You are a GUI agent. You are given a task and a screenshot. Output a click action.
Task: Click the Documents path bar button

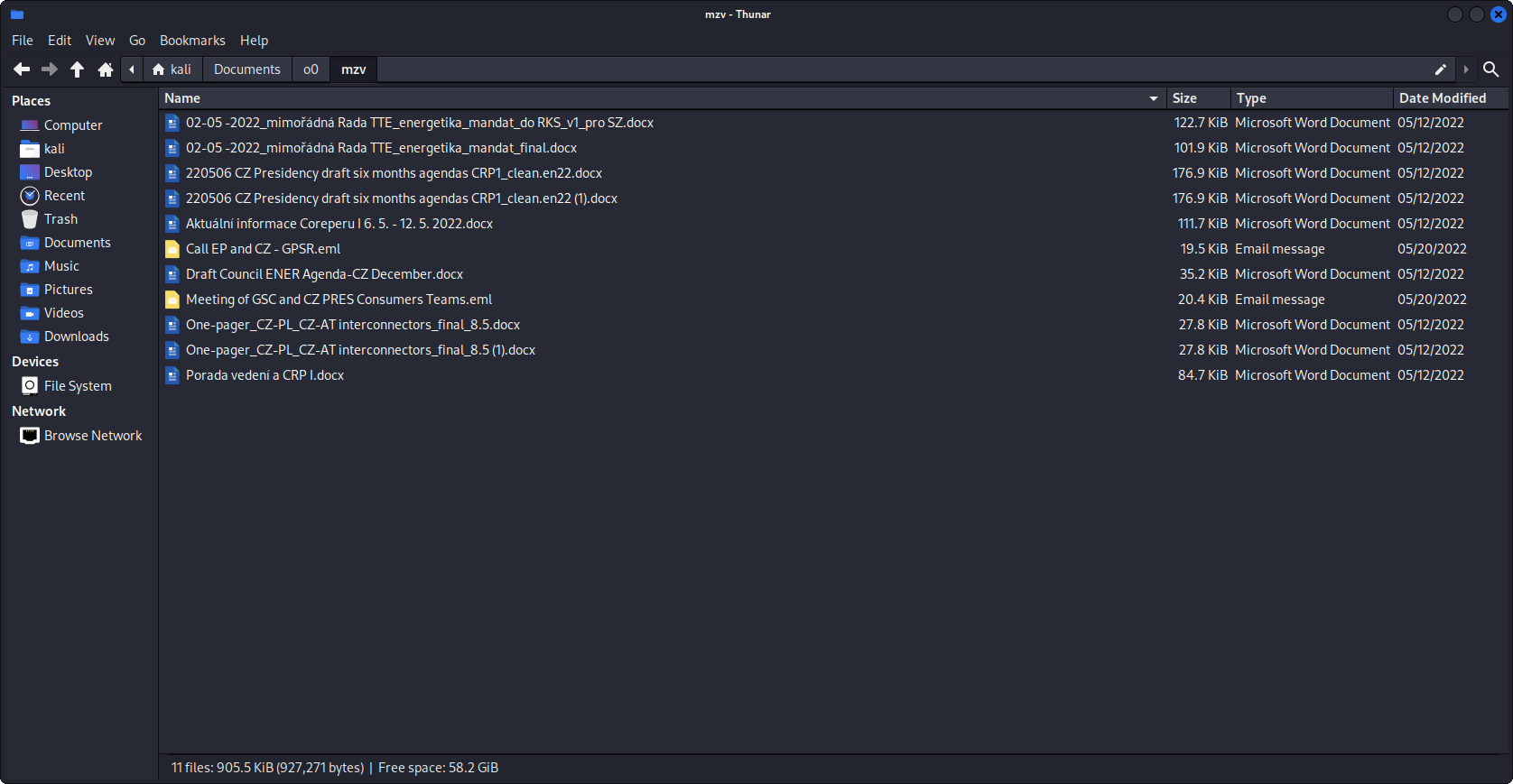(x=246, y=69)
